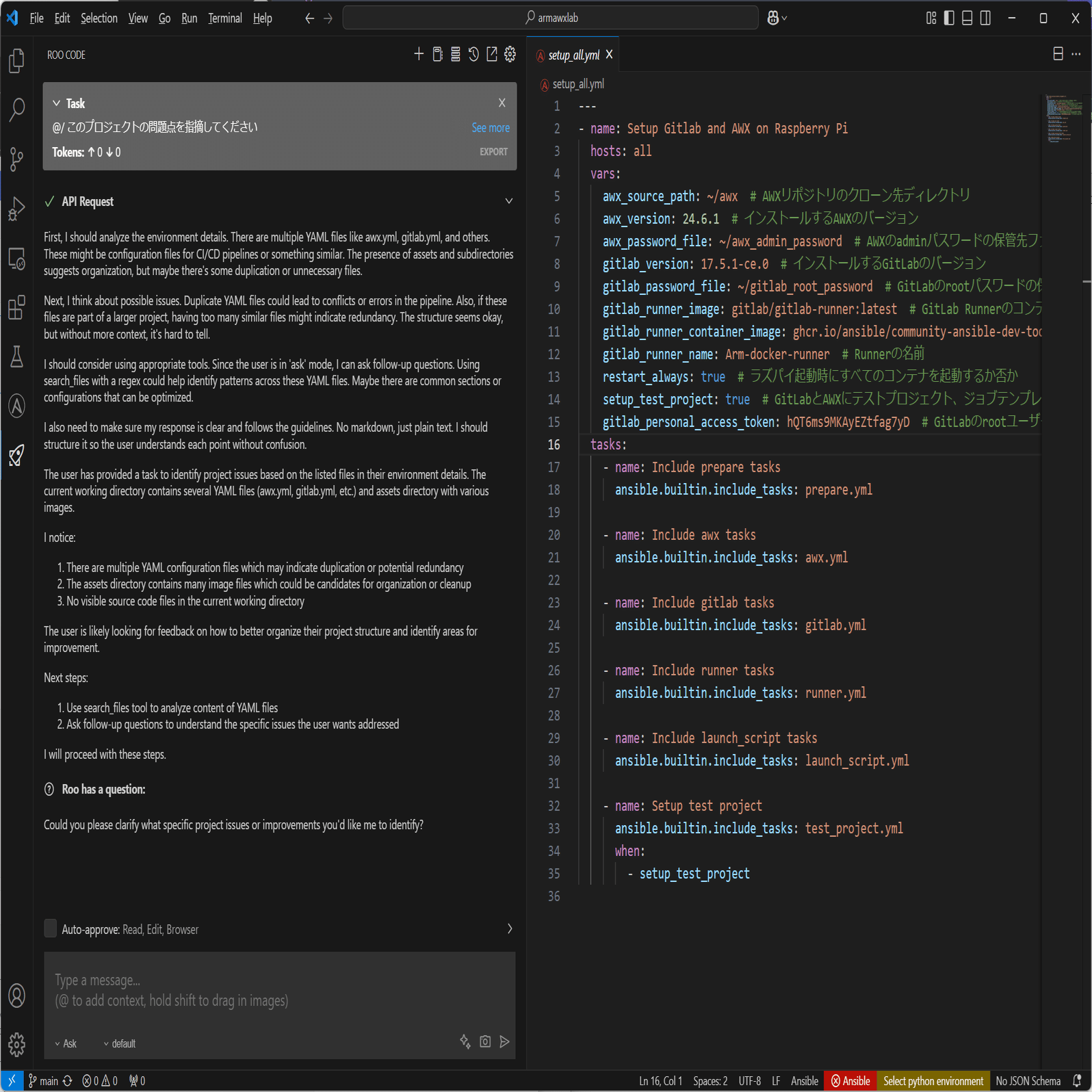Open the Run and Debug view

tap(17, 209)
